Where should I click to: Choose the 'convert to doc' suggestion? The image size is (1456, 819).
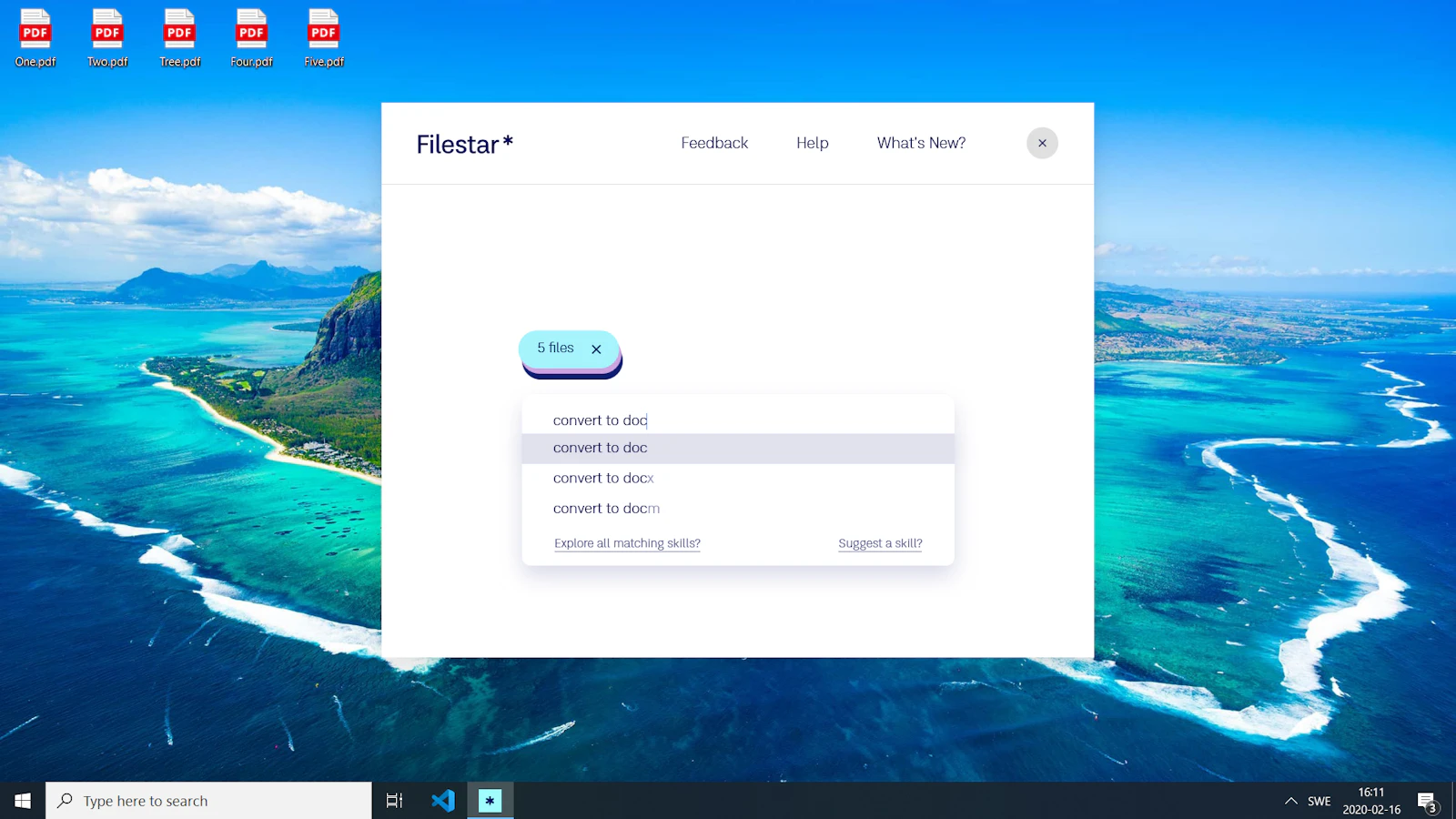coord(738,448)
